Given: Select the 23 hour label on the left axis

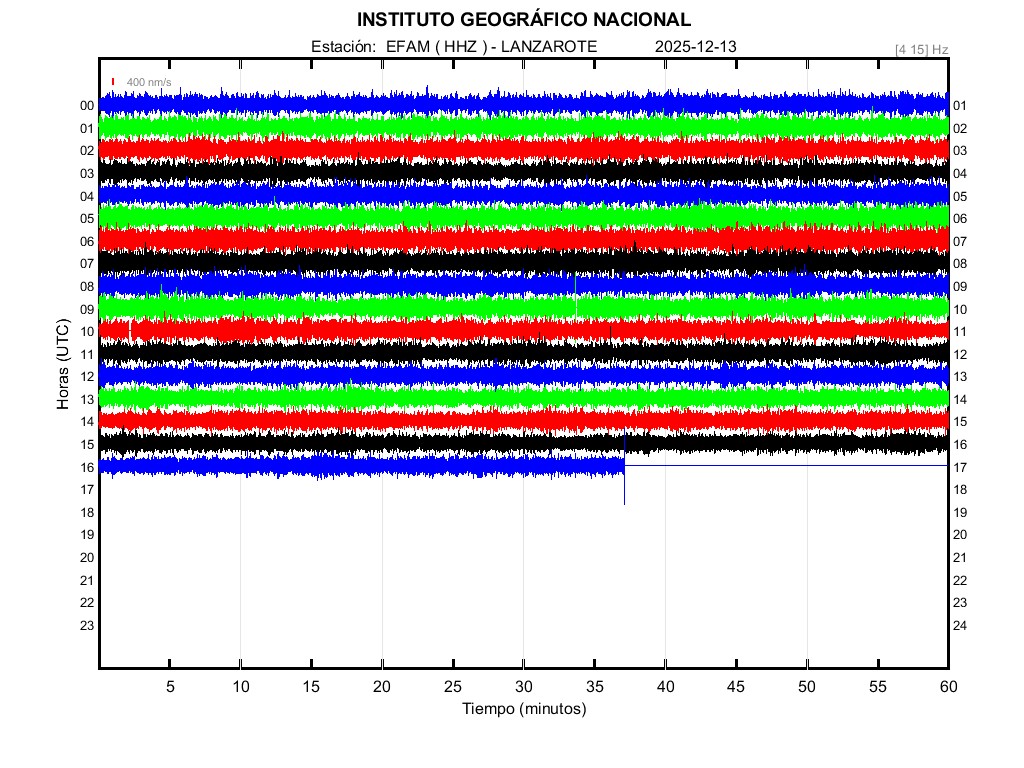Looking at the screenshot, I should [x=87, y=626].
